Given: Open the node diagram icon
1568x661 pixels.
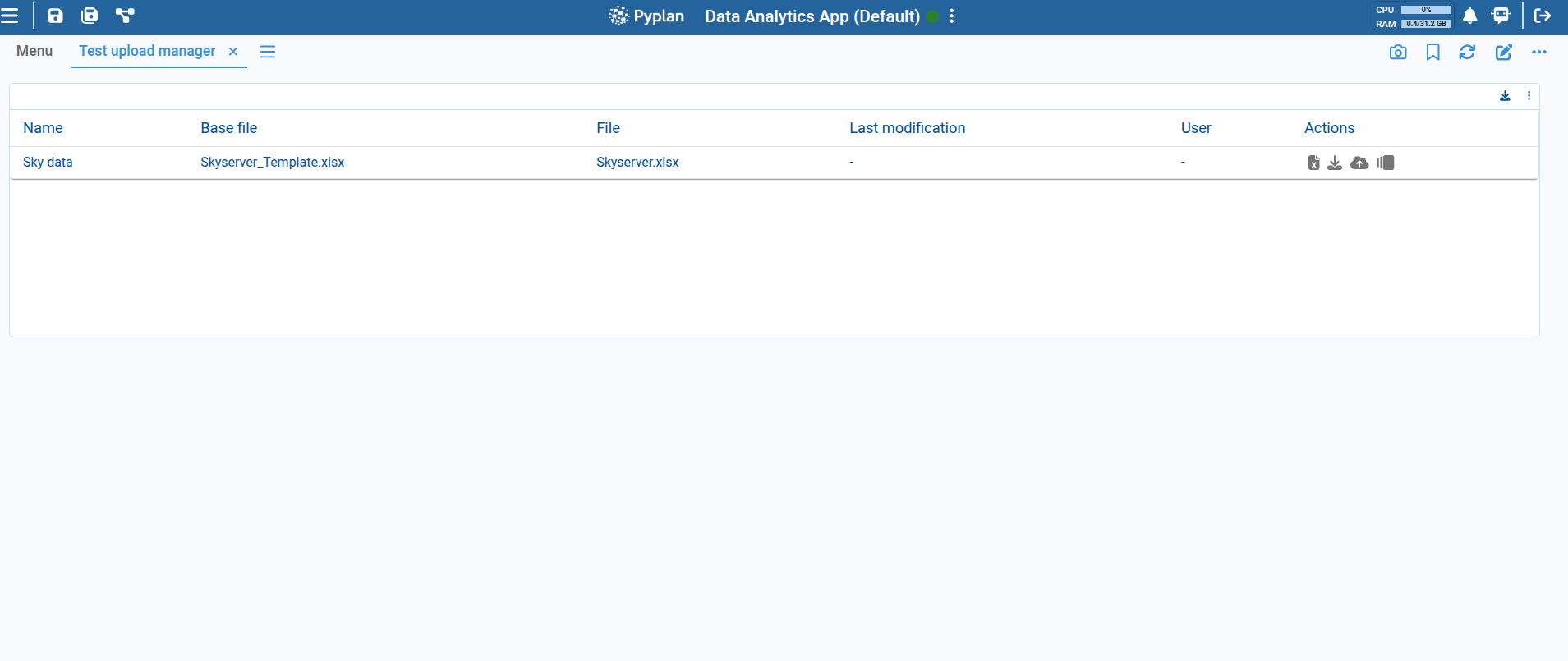Looking at the screenshot, I should [x=125, y=16].
